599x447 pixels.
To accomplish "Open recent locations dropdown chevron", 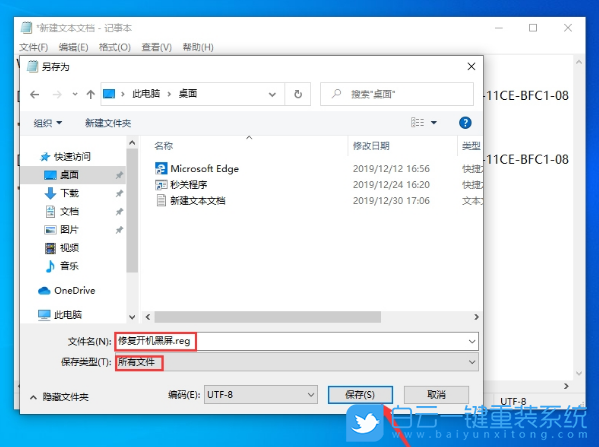I will tap(75, 94).
